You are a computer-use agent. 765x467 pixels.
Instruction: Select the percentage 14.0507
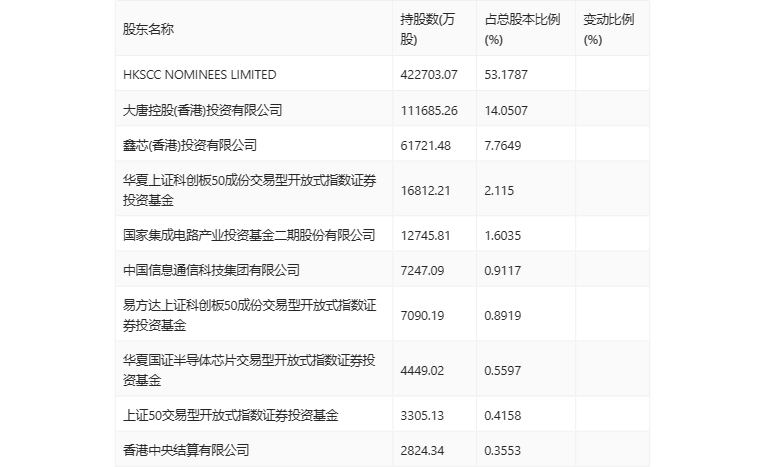pos(506,111)
